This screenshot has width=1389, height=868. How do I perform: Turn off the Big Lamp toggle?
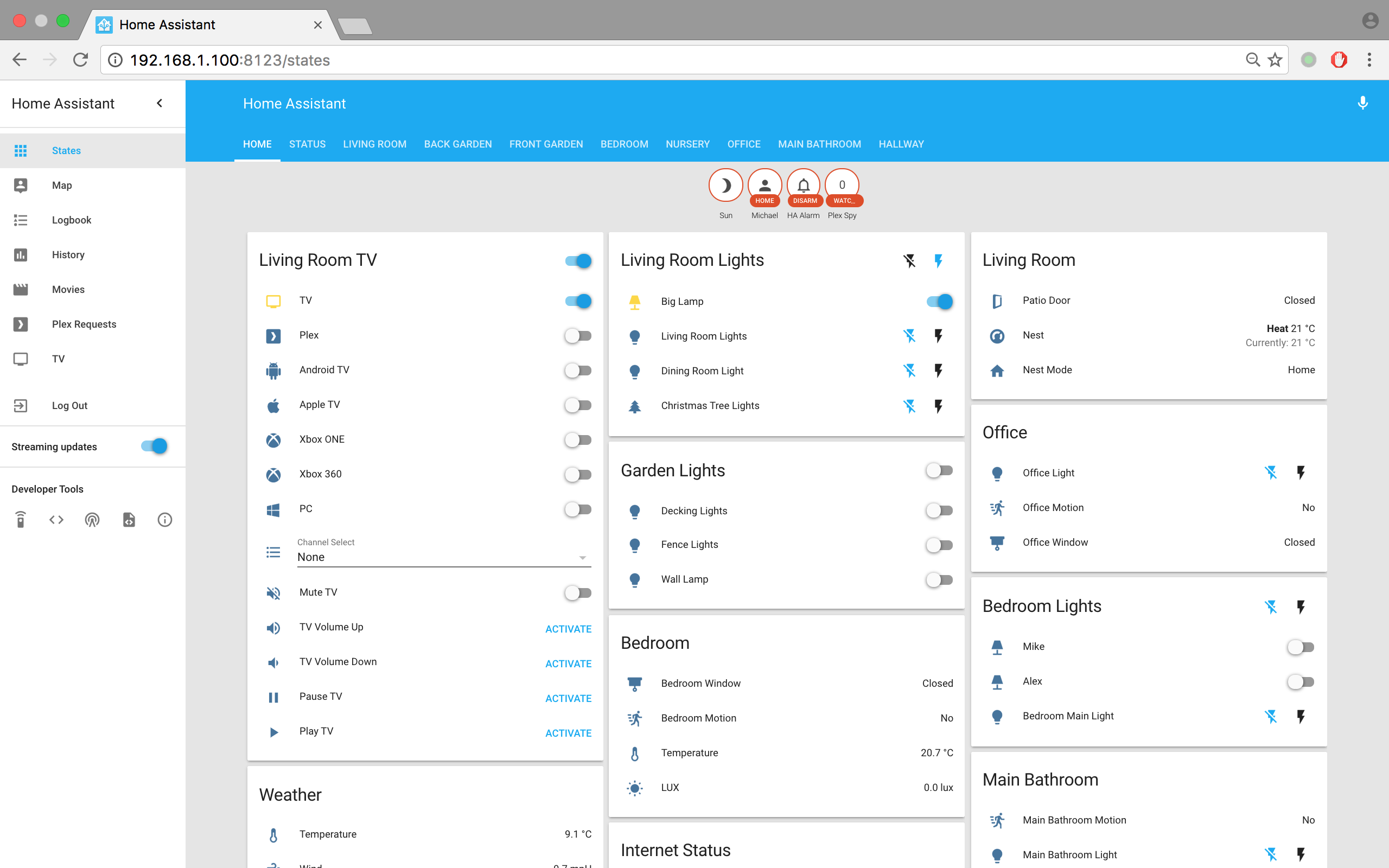(x=940, y=302)
